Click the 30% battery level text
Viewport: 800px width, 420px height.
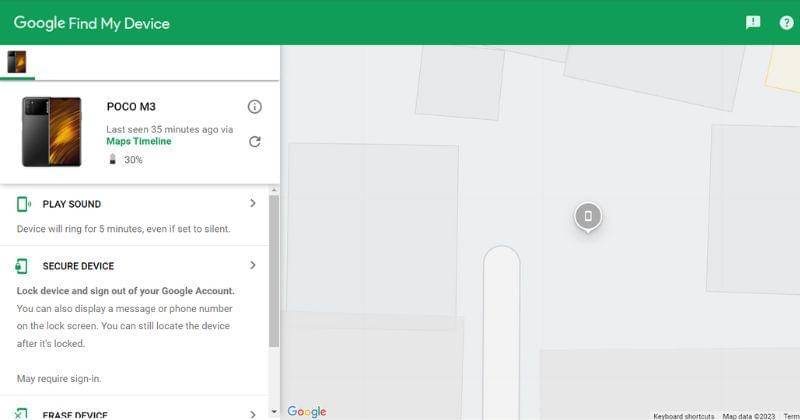pos(133,160)
